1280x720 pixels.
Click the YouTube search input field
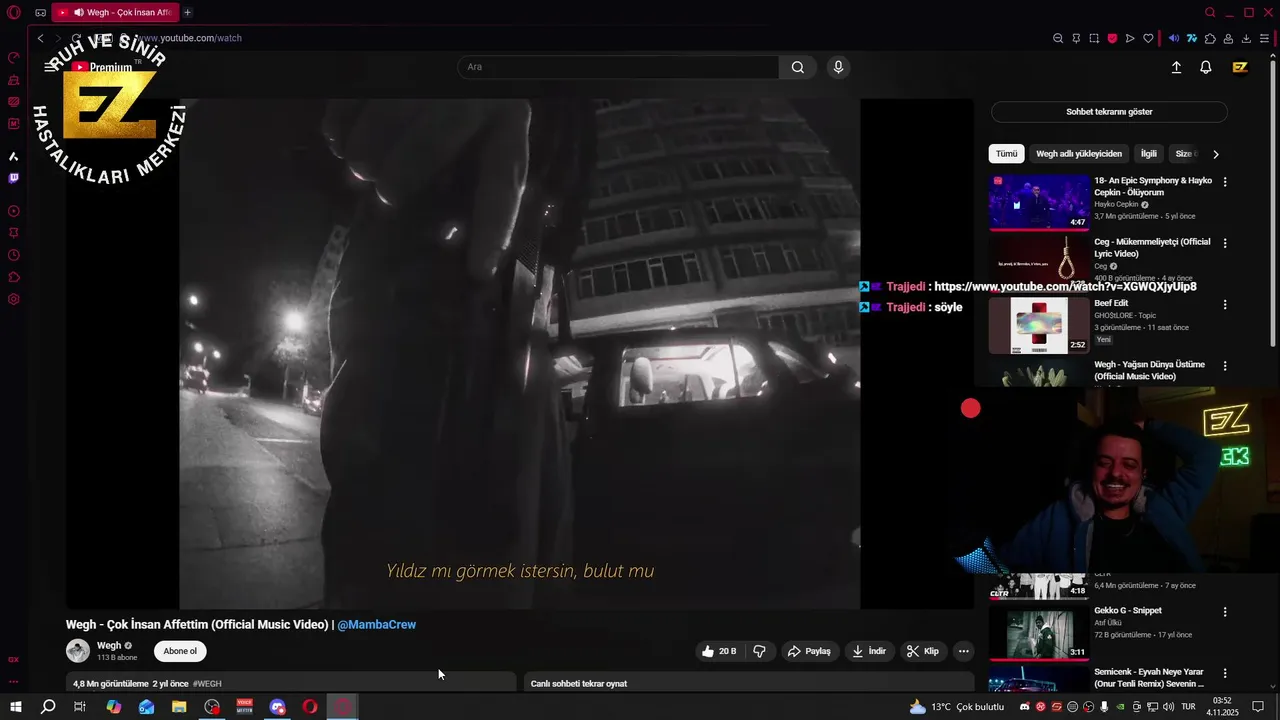click(618, 67)
